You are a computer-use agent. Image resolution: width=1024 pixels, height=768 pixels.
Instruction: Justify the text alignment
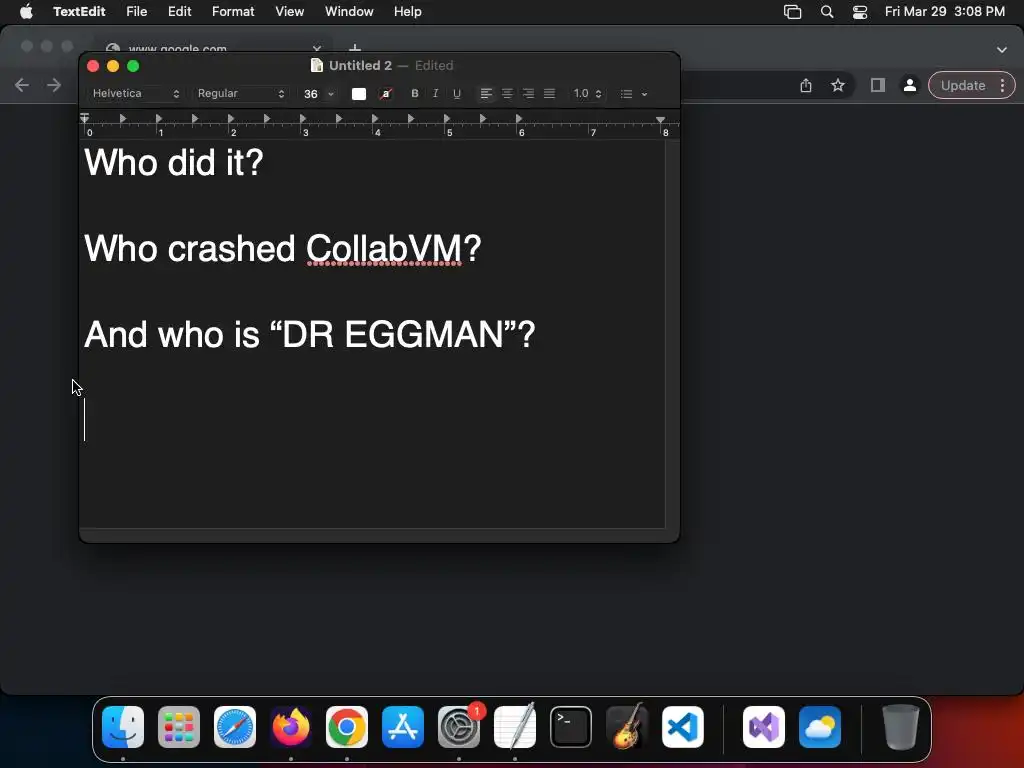[x=550, y=93]
